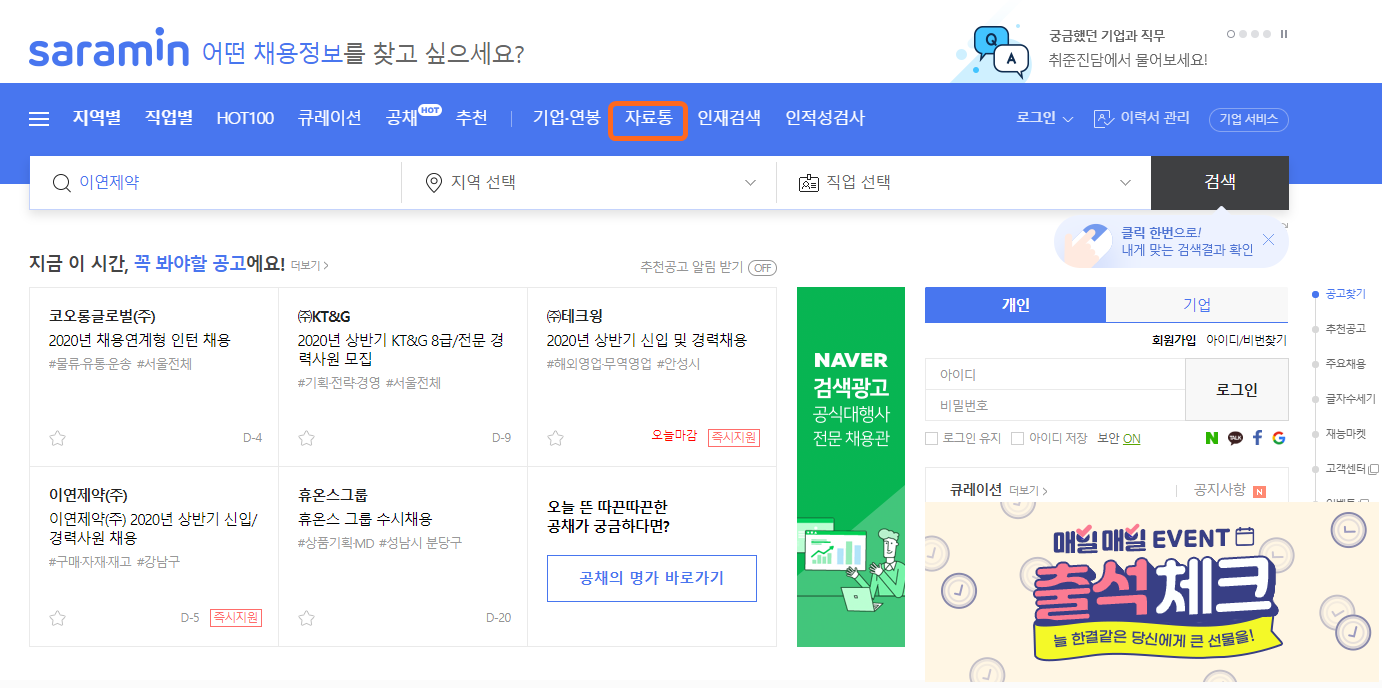
Task: Star the KT&G job posting
Action: point(306,438)
